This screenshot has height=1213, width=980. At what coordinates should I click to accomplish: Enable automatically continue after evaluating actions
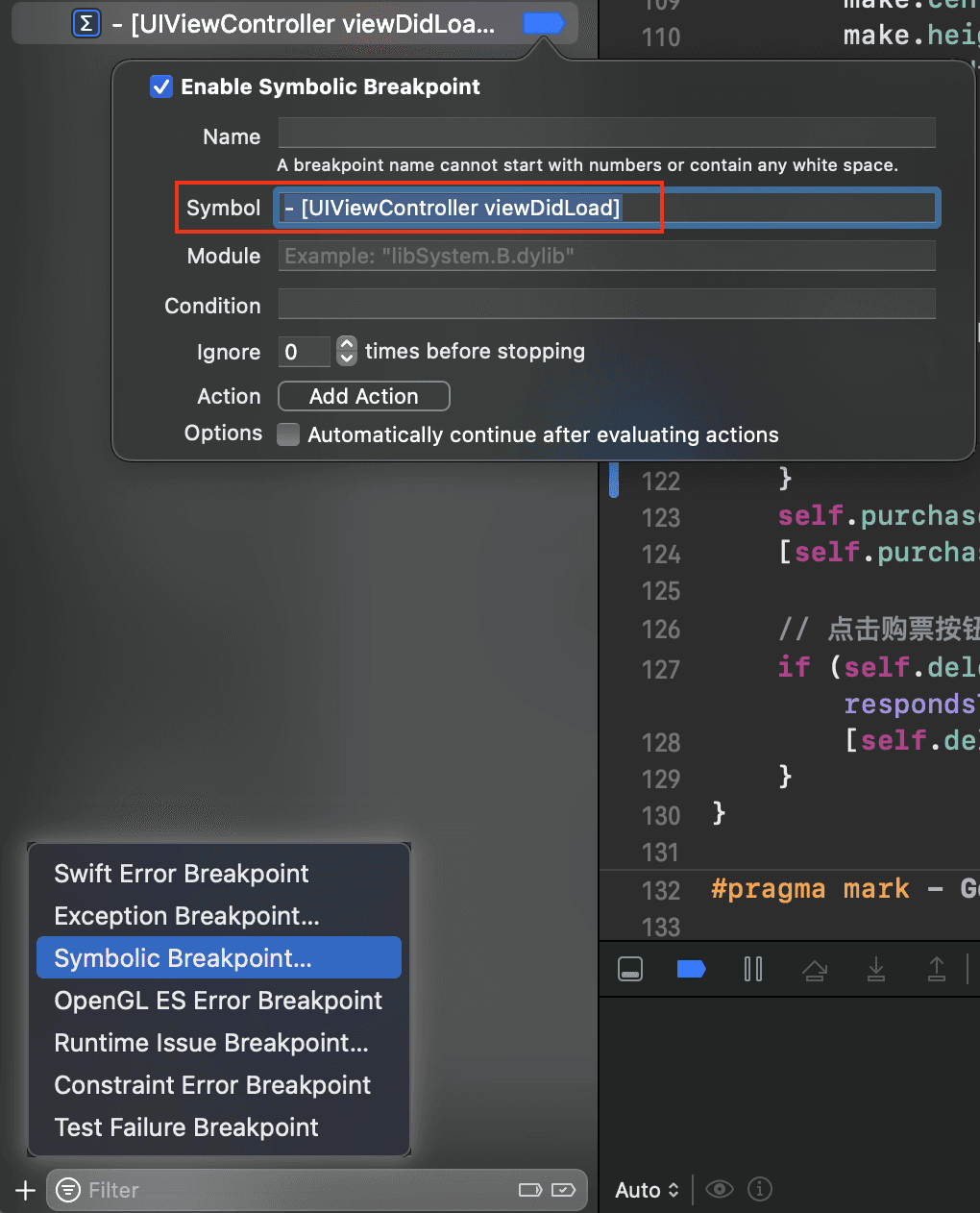click(x=288, y=434)
